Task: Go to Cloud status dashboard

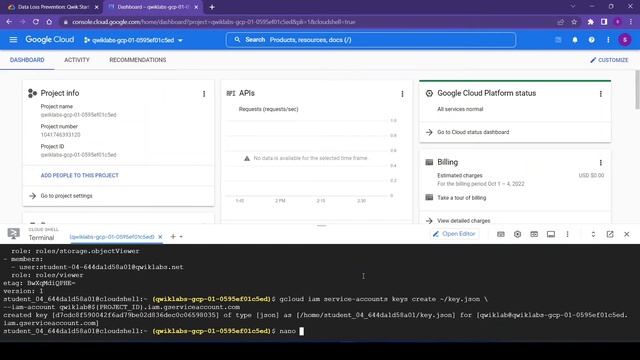Action: (473, 132)
